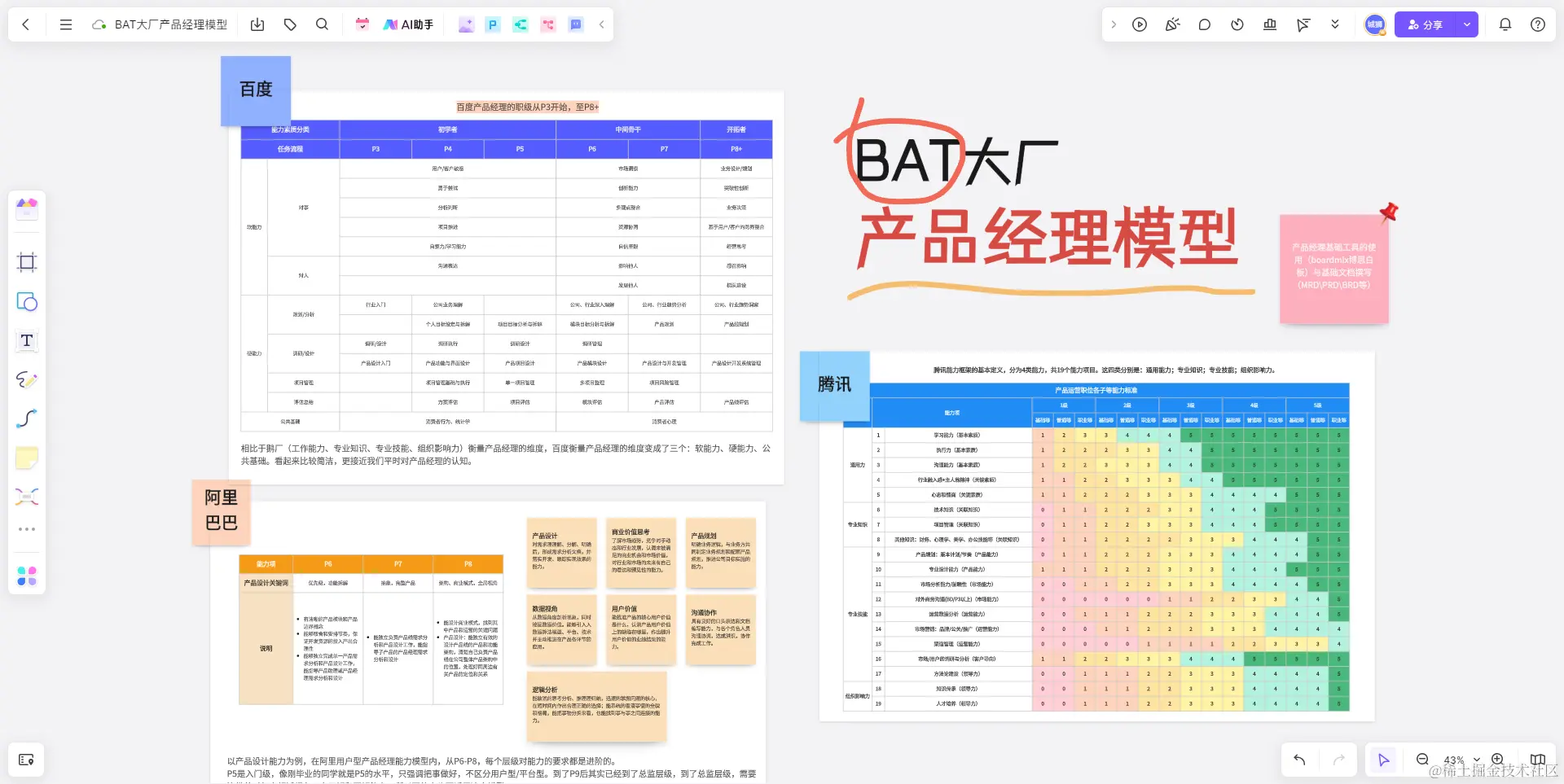The image size is (1564, 784).
Task: Collapse the plugin bar with the chevron
Action: 601,24
